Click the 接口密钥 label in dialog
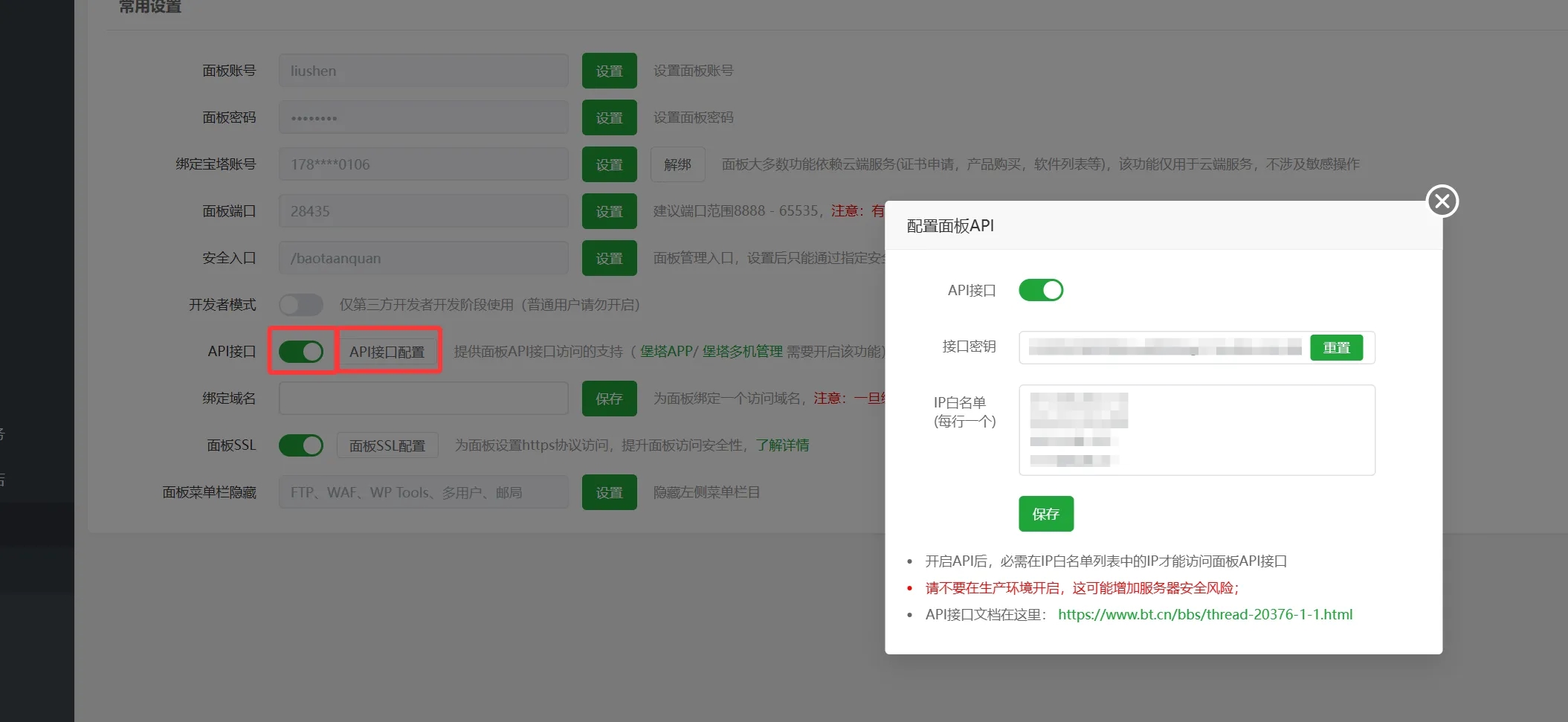 click(x=969, y=347)
